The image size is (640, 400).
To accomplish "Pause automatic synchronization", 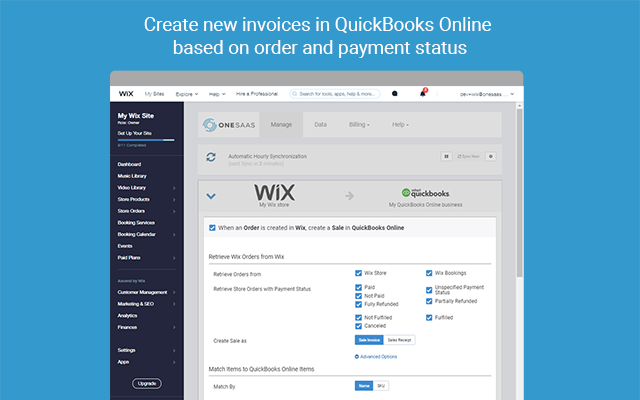I will coord(447,156).
